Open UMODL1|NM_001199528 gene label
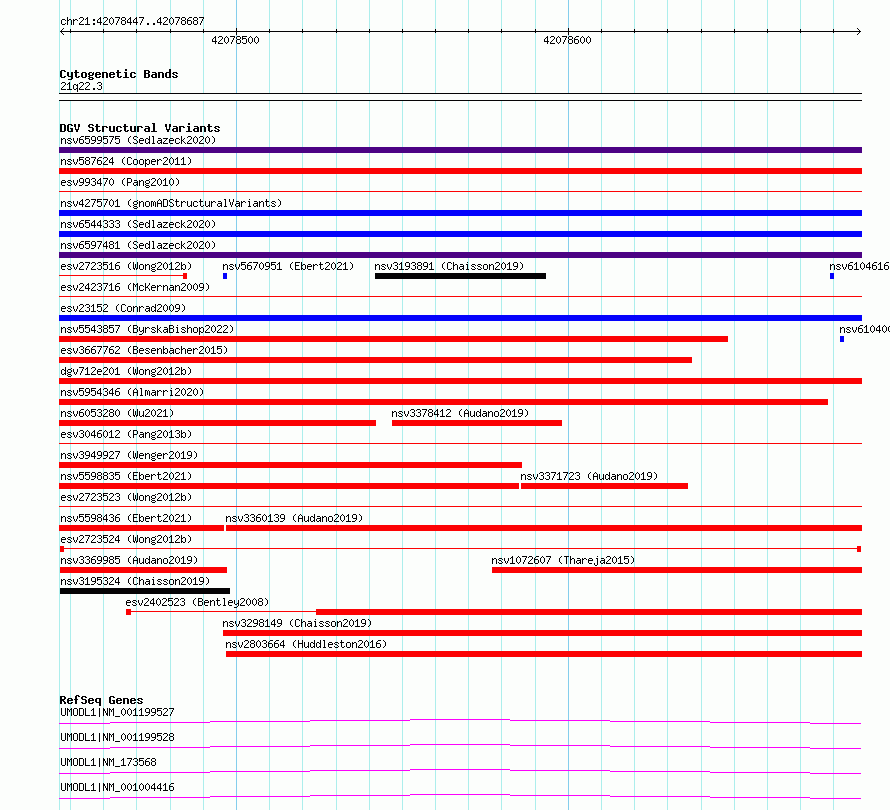This screenshot has width=890, height=810. coord(117,737)
